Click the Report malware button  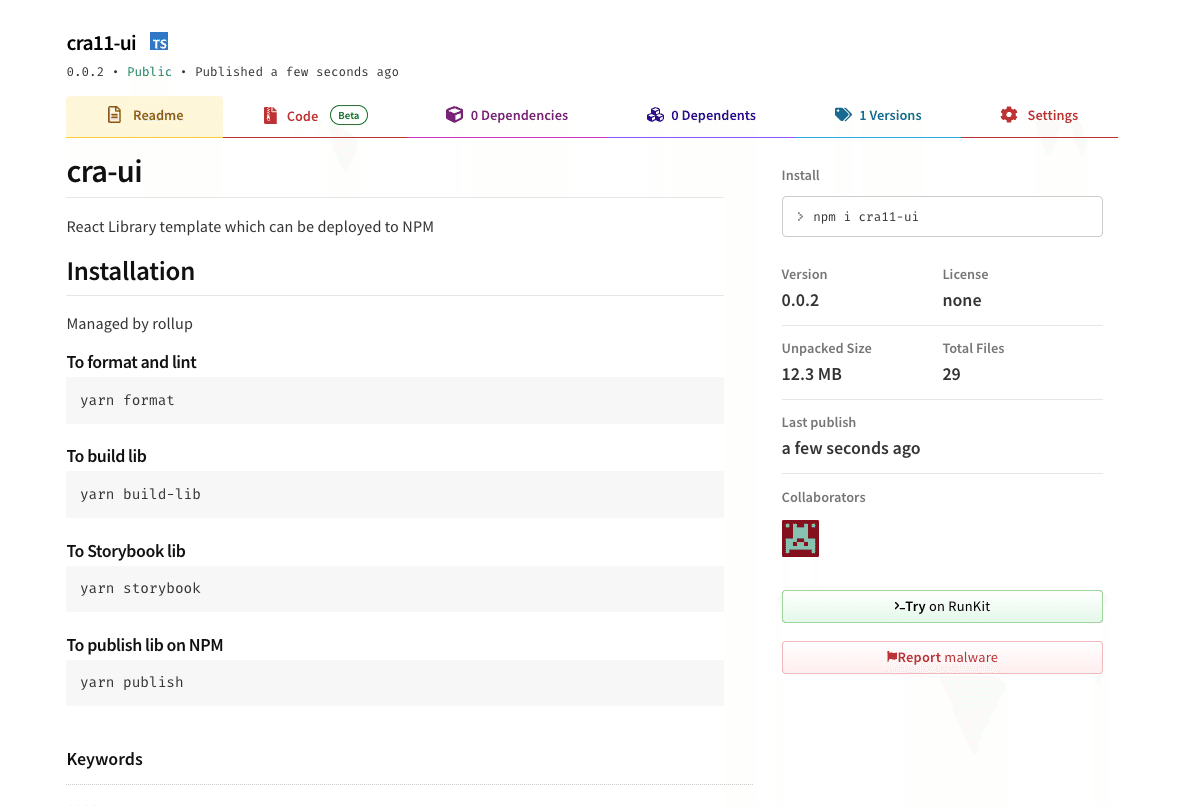[x=942, y=658]
